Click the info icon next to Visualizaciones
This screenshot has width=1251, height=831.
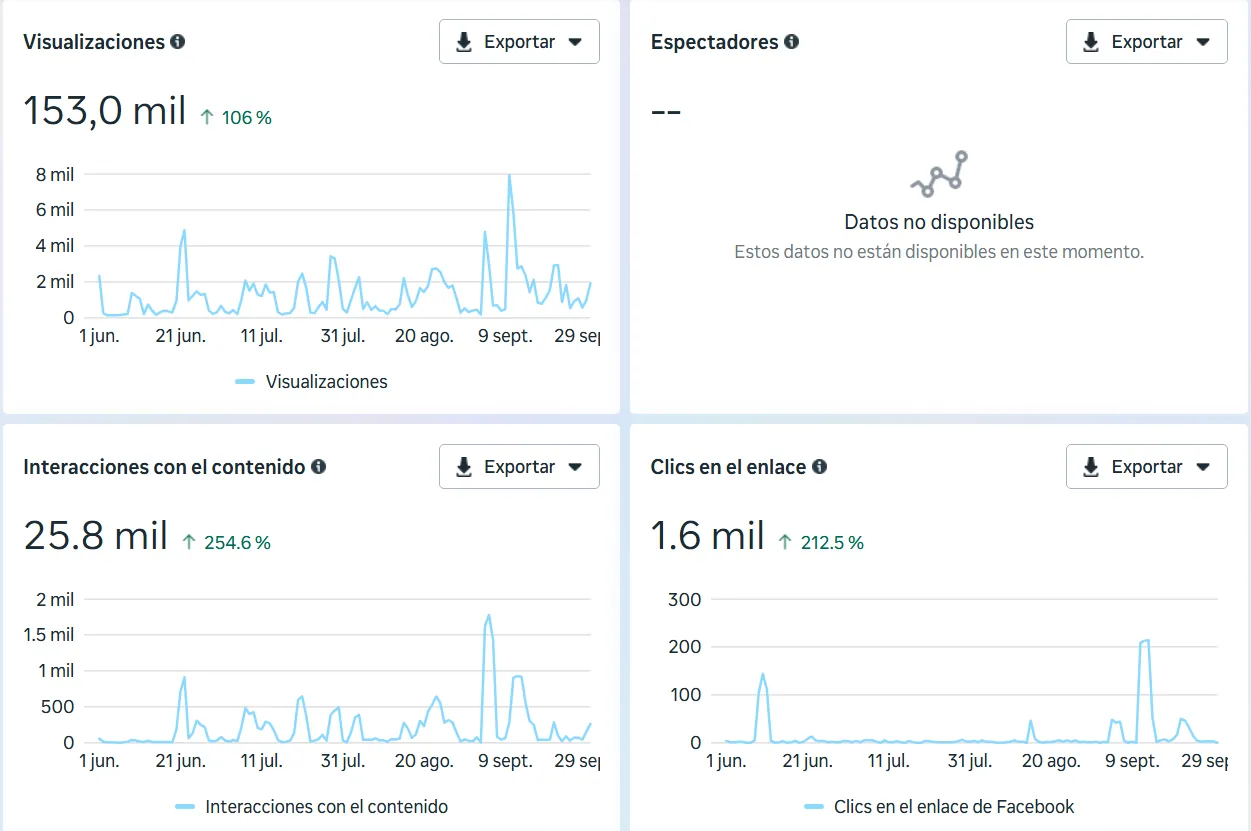tap(177, 42)
